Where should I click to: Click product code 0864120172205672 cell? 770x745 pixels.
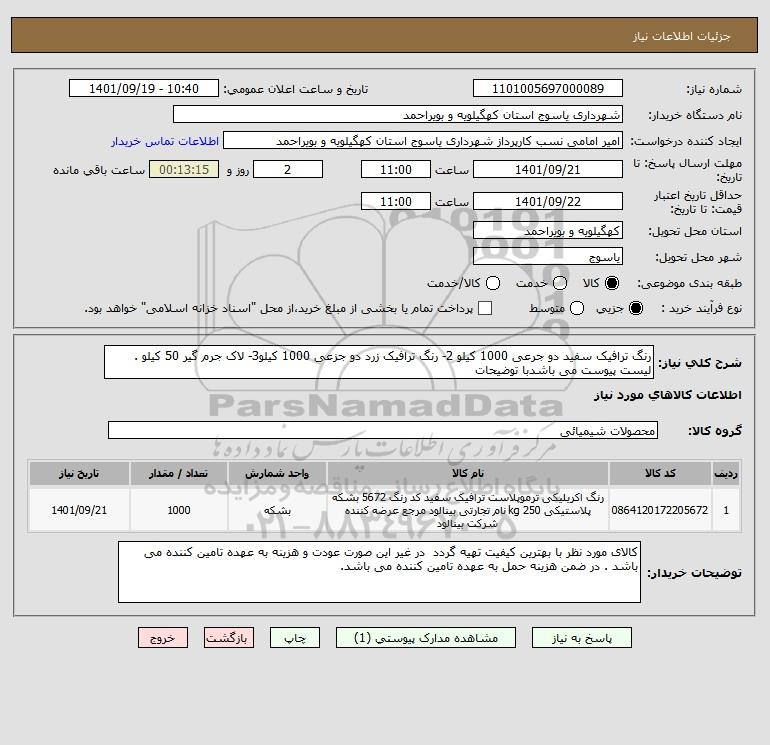660,510
